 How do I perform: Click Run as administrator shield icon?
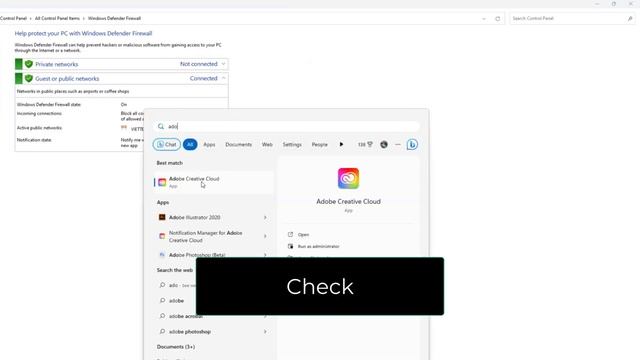click(x=290, y=247)
